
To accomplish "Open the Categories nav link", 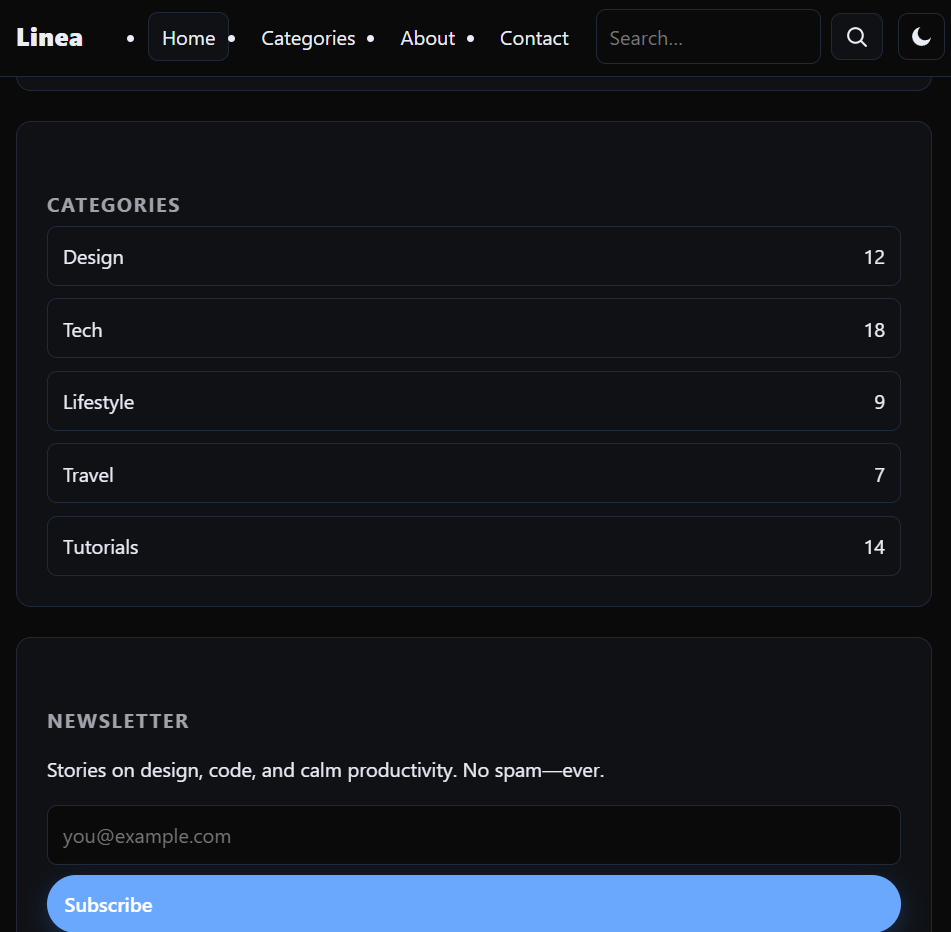I will click(308, 38).
